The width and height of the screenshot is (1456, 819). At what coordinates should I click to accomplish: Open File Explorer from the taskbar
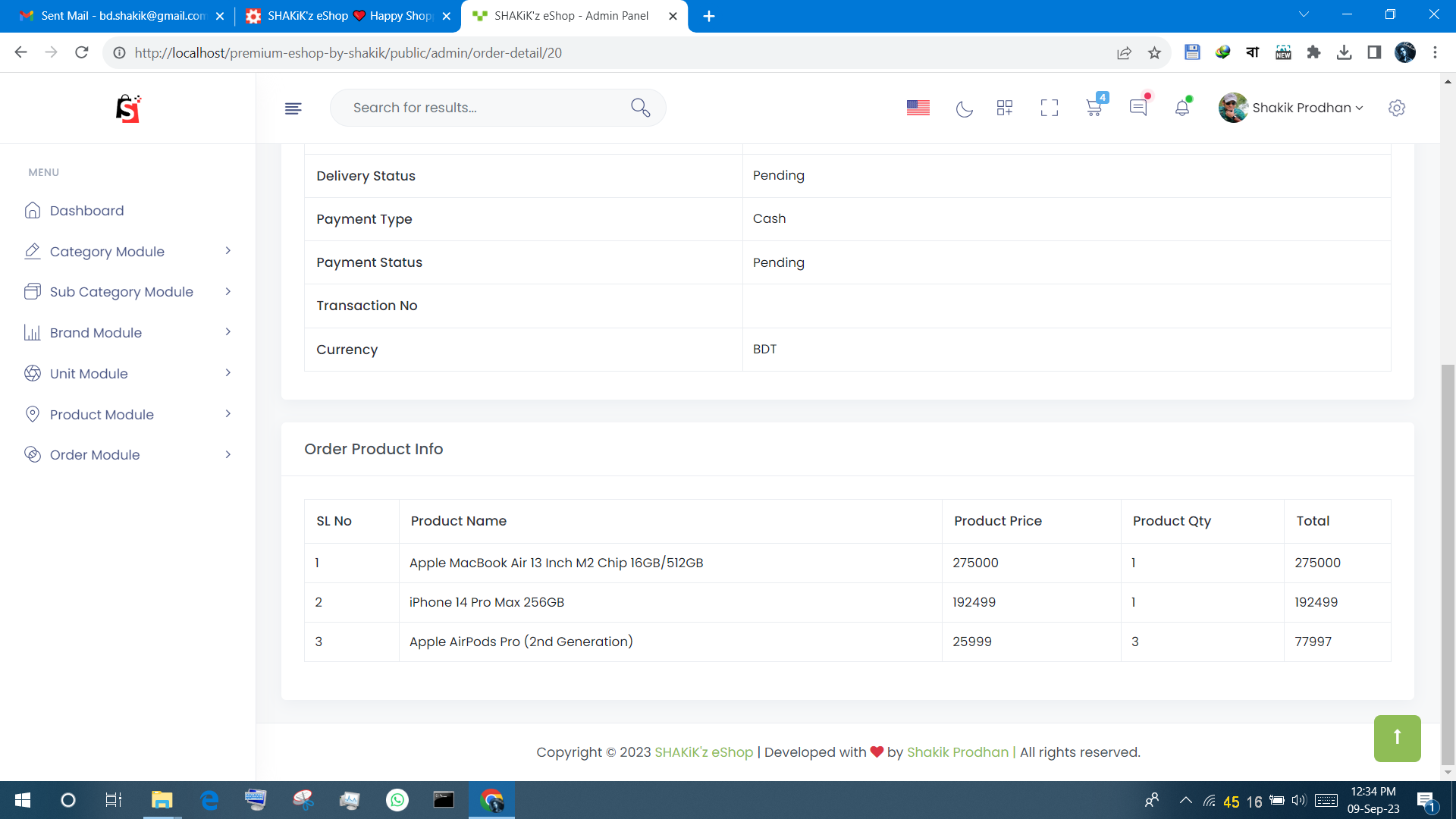pos(162,800)
